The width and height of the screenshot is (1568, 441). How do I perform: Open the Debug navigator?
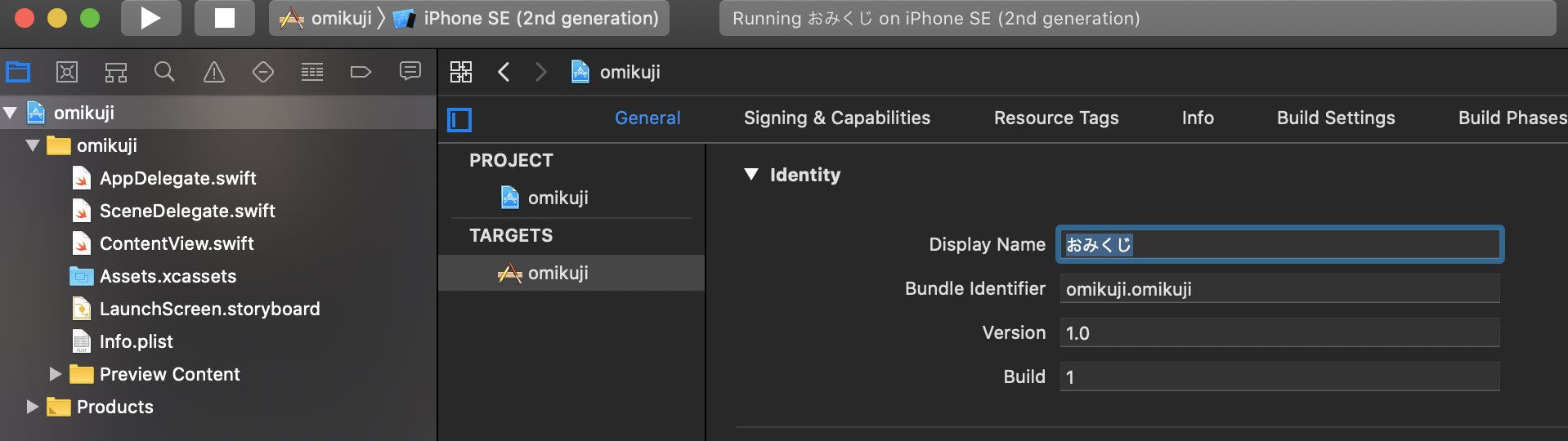pos(312,72)
